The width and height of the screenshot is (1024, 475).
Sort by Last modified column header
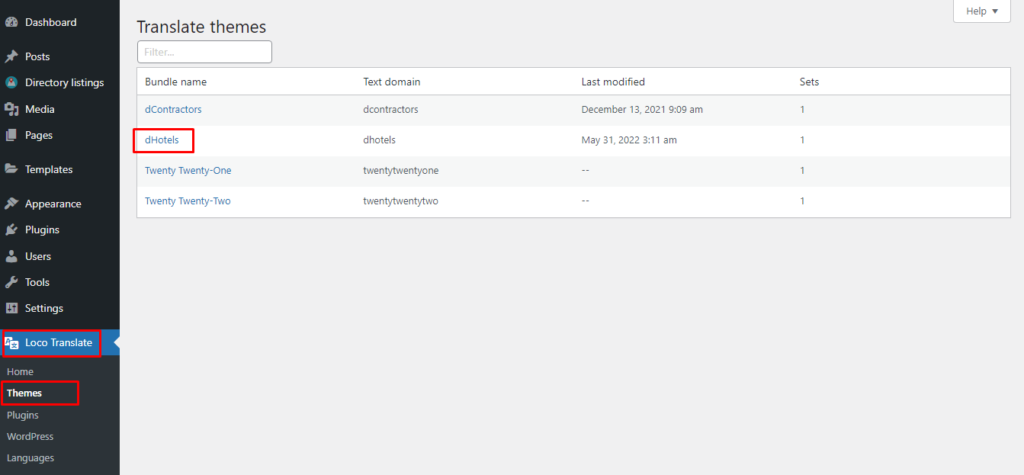[612, 82]
